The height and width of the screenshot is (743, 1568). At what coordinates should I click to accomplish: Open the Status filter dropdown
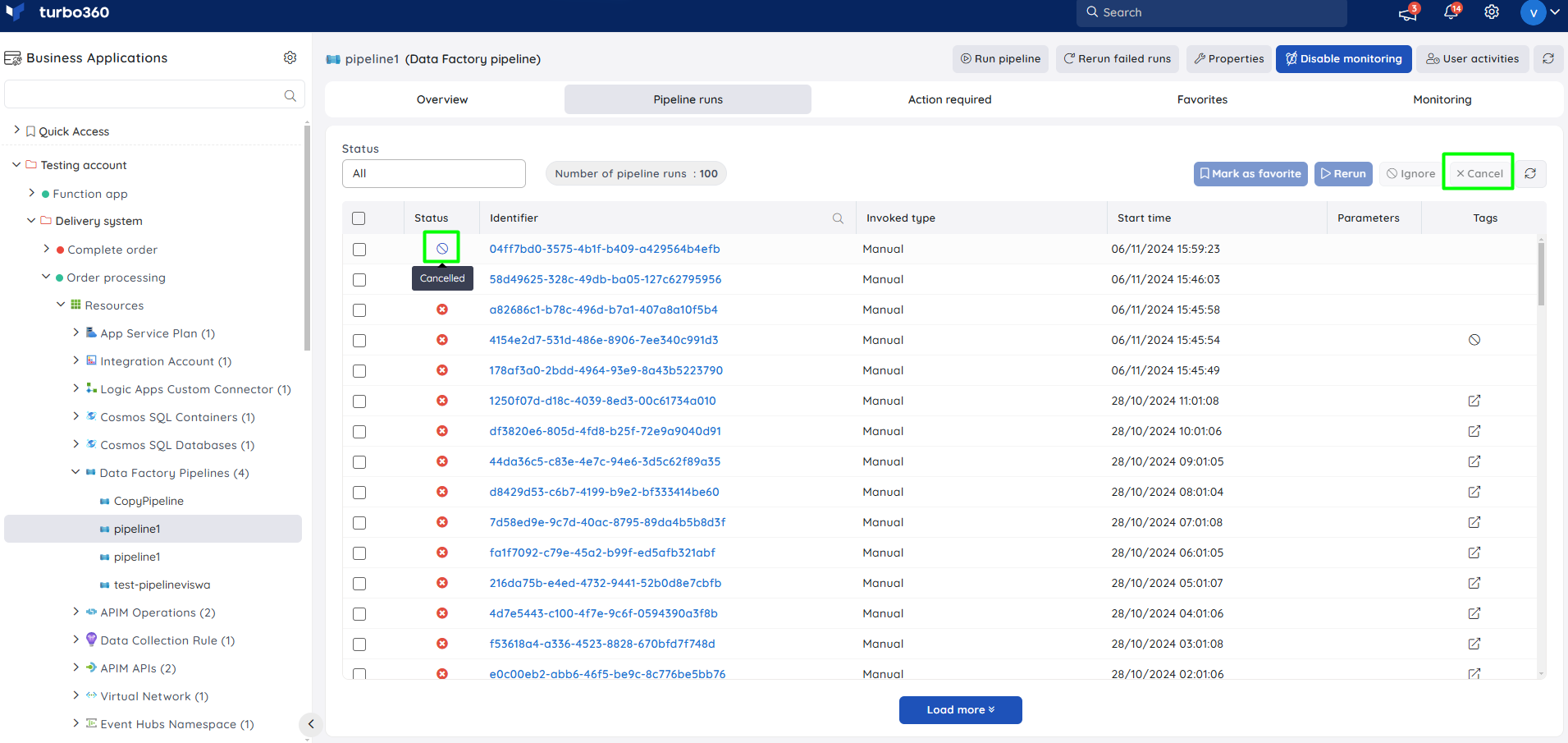tap(433, 173)
